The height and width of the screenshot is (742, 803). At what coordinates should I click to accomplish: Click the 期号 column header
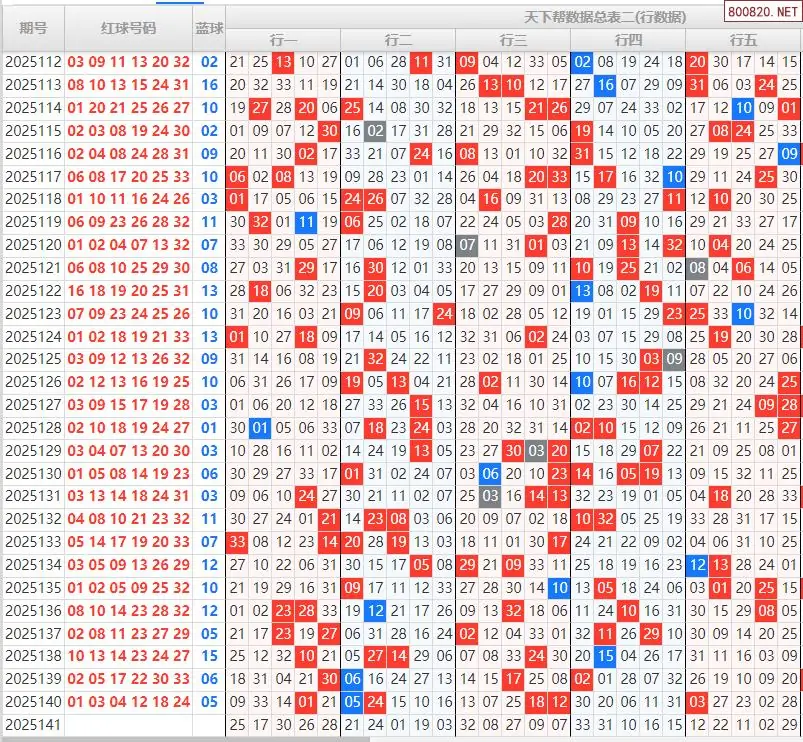(x=33, y=28)
